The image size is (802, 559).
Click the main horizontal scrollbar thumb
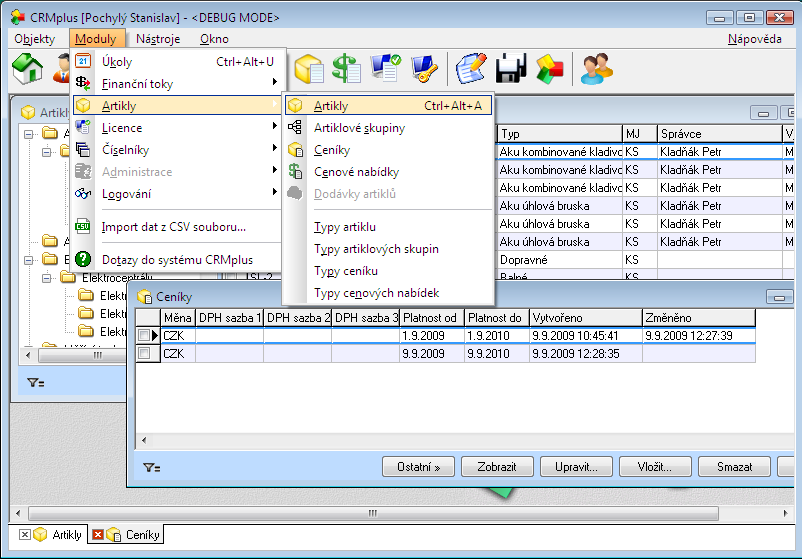[x=373, y=513]
